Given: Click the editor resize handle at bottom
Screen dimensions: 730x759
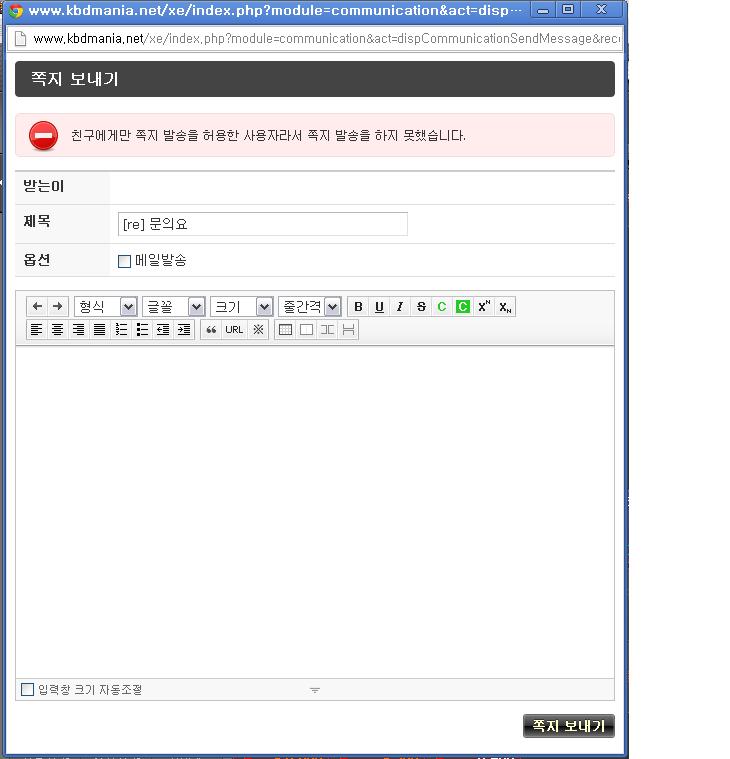Looking at the screenshot, I should pyautogui.click(x=315, y=690).
